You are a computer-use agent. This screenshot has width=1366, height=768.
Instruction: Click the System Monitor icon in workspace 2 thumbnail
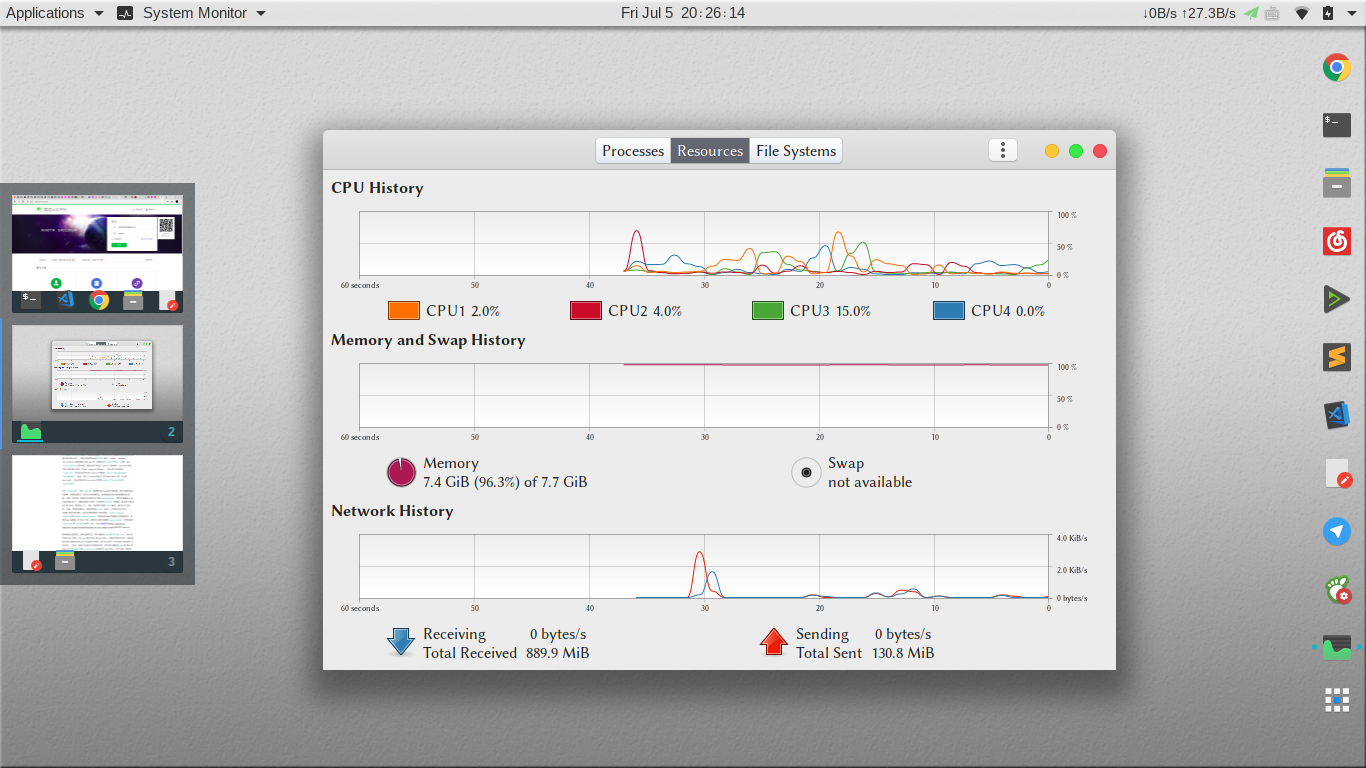pos(31,432)
